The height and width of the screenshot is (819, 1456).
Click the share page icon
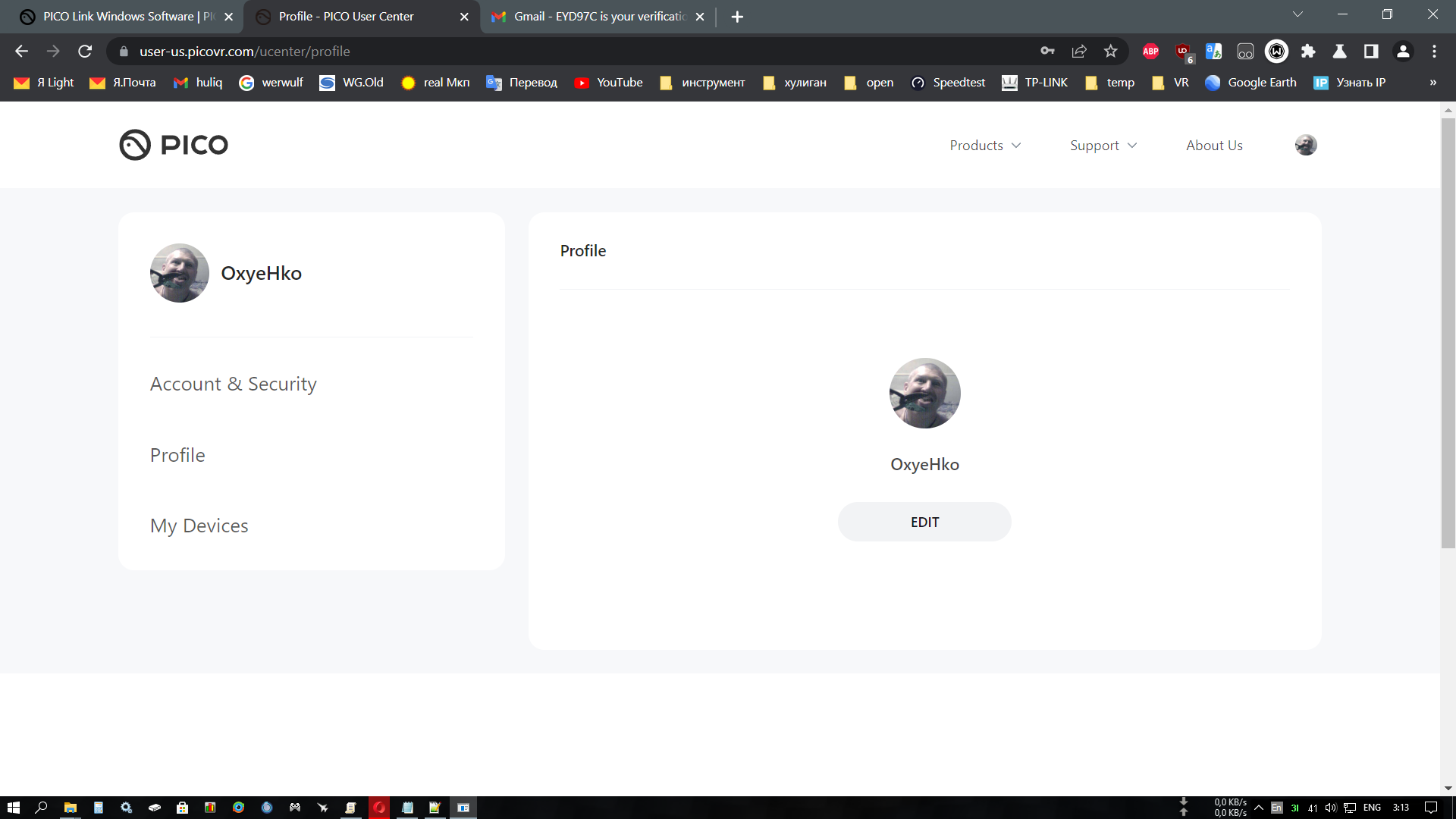pyautogui.click(x=1079, y=52)
